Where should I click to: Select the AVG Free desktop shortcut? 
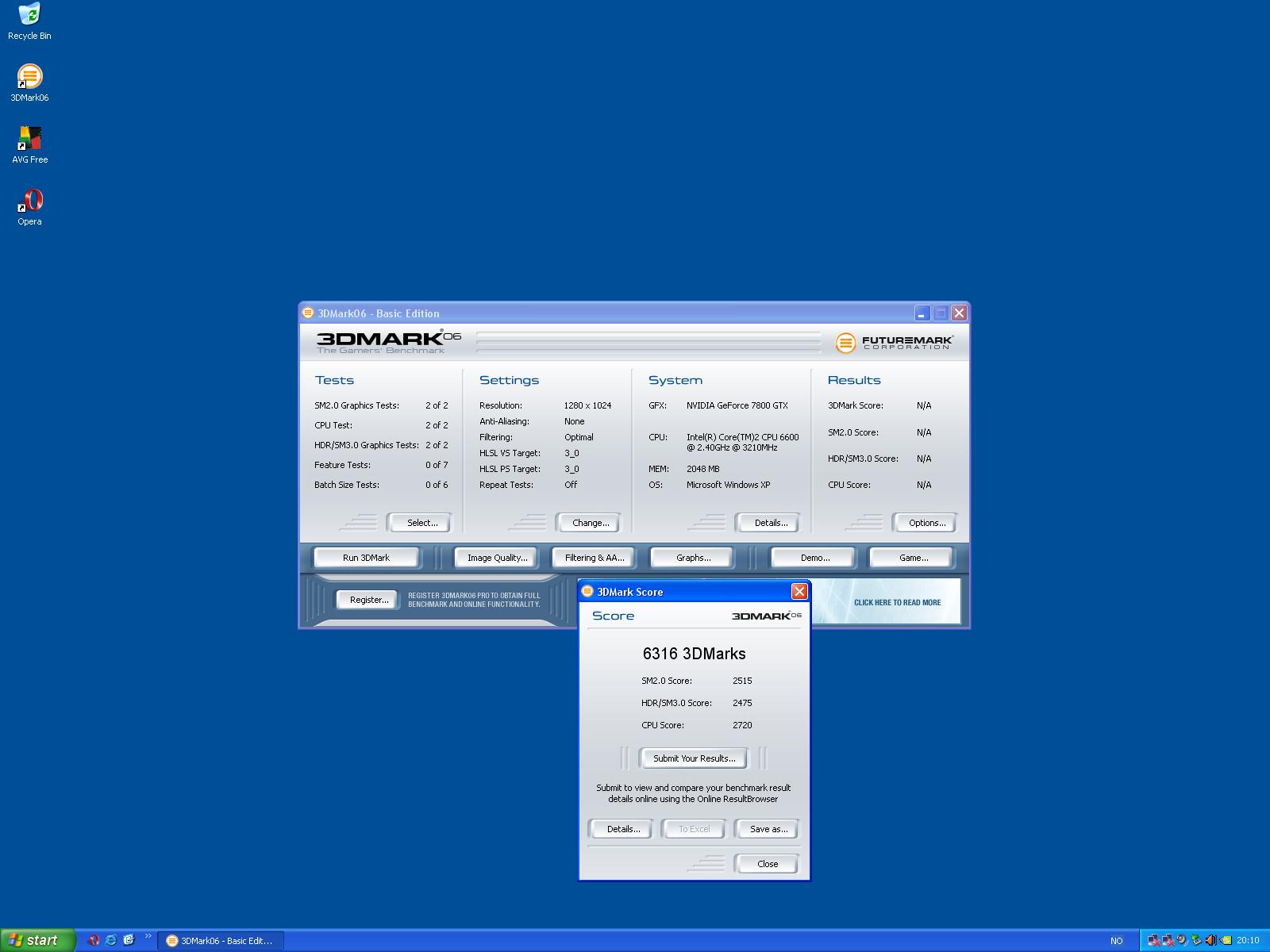click(x=29, y=145)
